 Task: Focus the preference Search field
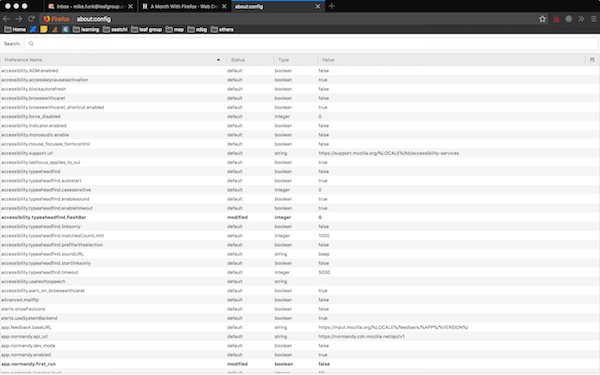[x=311, y=44]
